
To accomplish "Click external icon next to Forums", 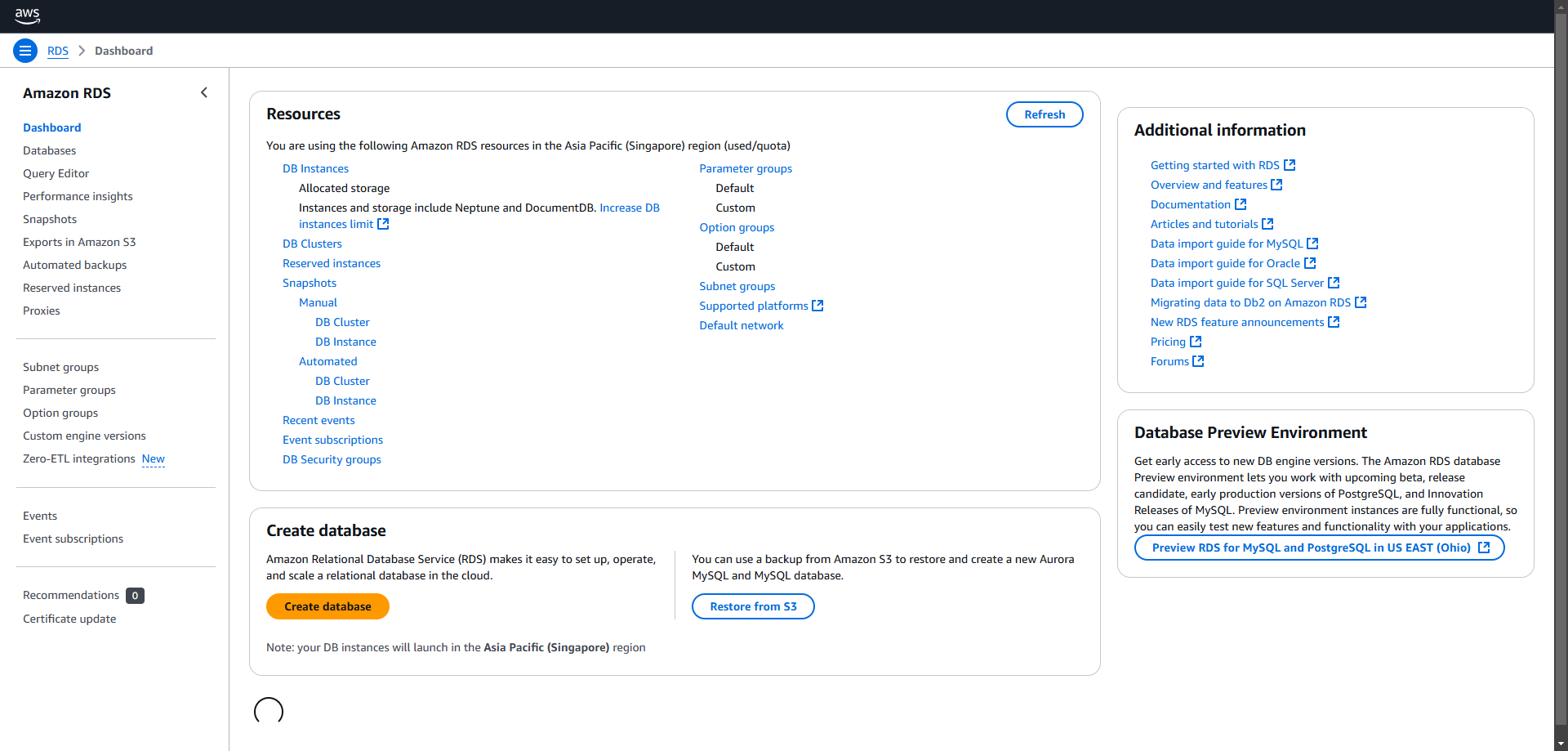I will pyautogui.click(x=1198, y=361).
